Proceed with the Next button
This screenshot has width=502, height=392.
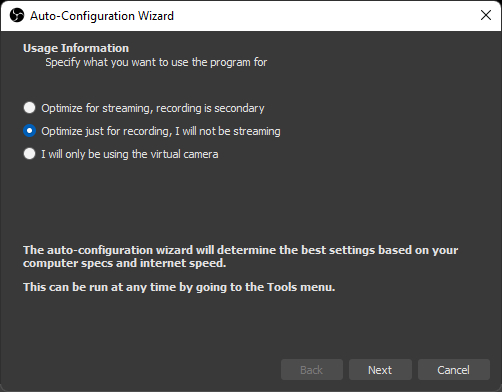(x=380, y=370)
